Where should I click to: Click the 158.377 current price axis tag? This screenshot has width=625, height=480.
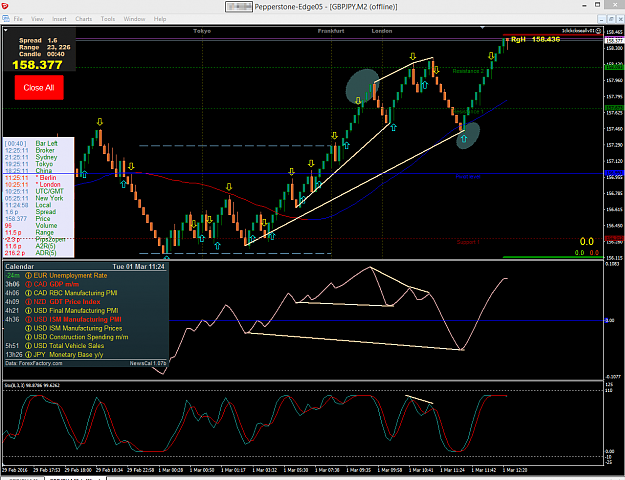[614, 41]
